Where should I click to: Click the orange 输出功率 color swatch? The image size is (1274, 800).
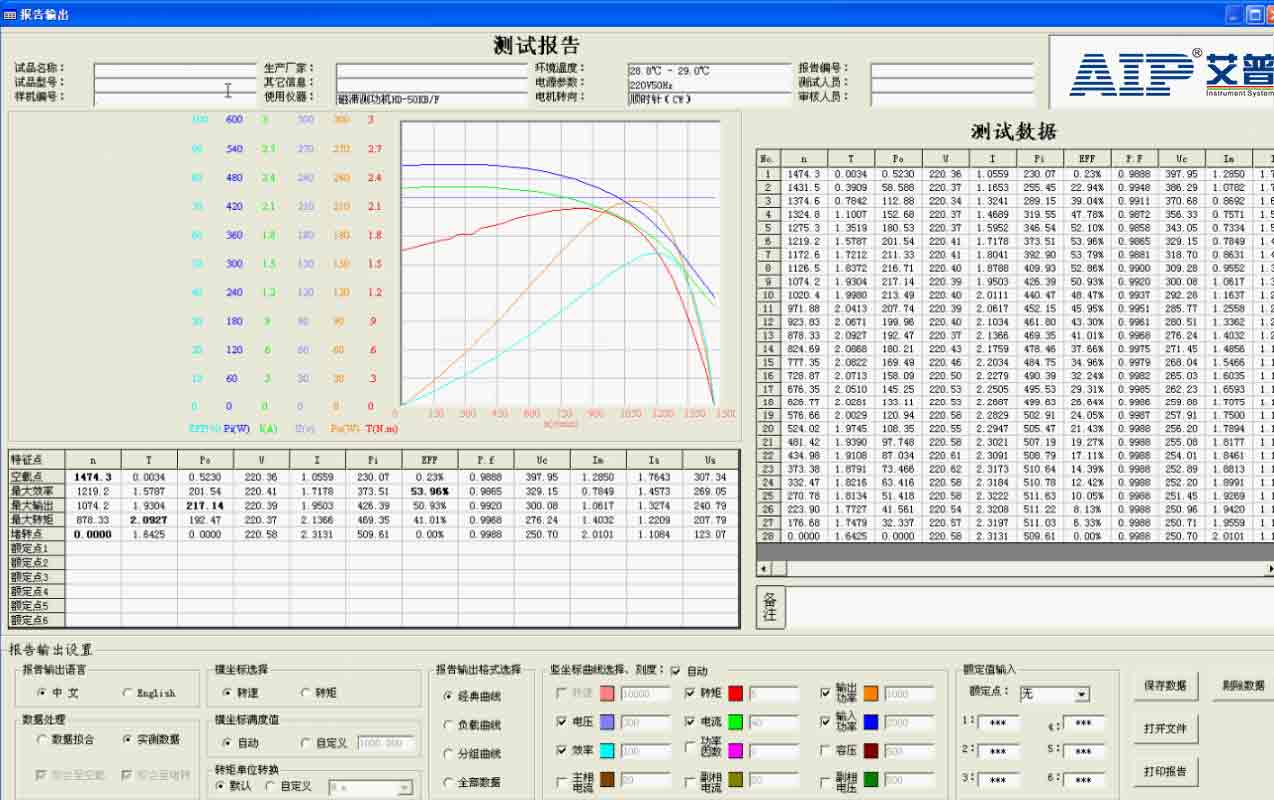click(x=871, y=694)
